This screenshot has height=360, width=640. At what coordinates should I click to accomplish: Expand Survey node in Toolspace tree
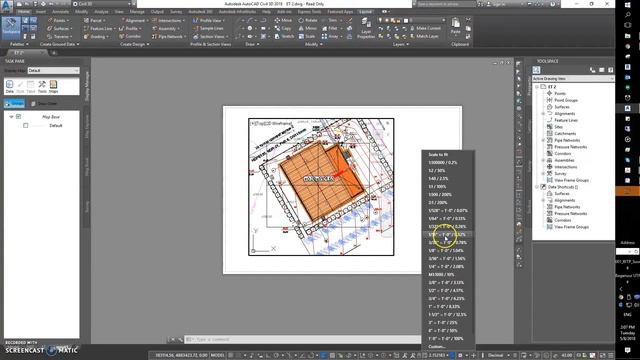[543, 173]
